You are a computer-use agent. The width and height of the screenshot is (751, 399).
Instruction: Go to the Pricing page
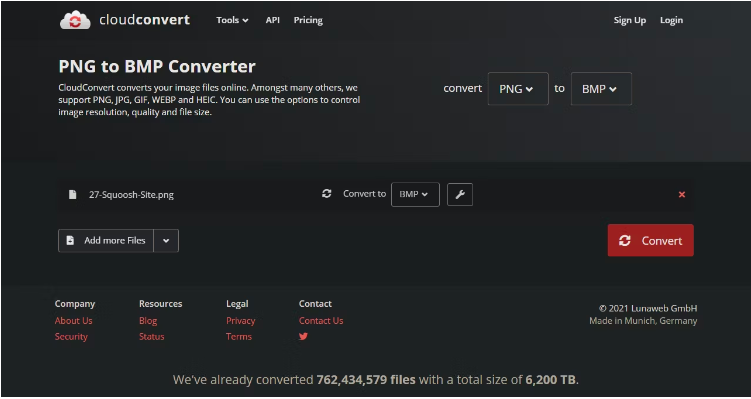point(308,20)
